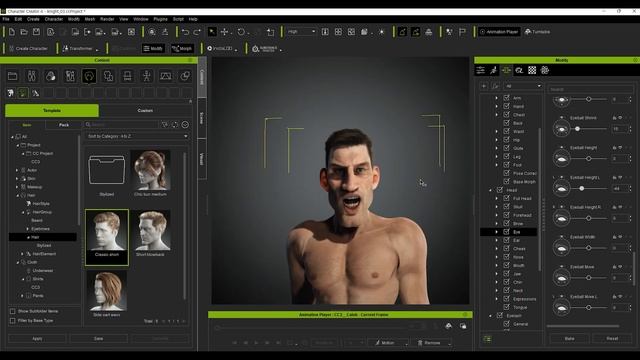Click the Turntable button

(537, 32)
